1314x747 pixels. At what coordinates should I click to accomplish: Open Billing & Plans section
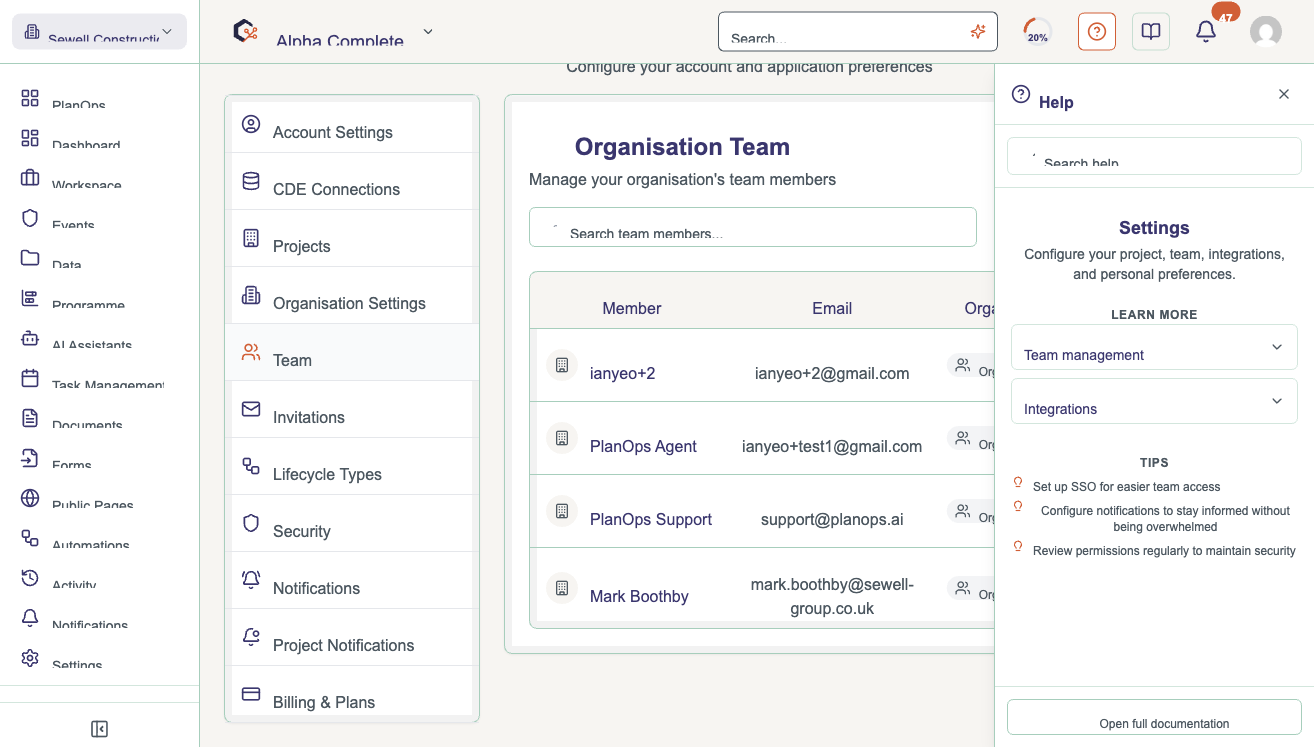coord(352,695)
